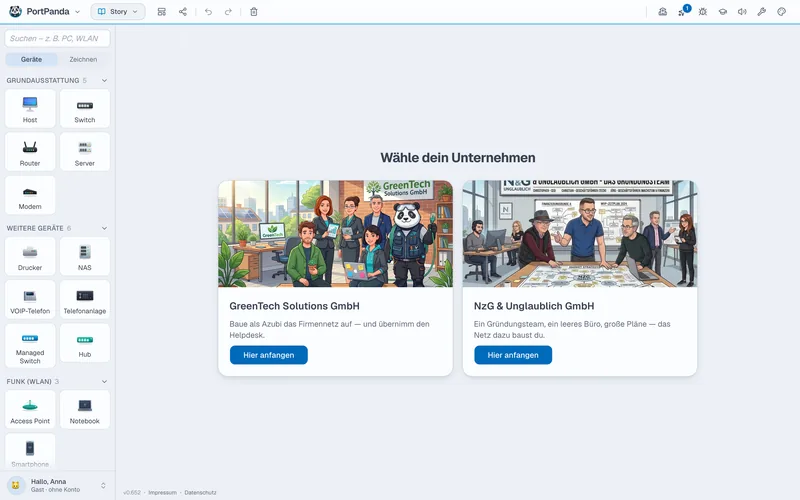Click the PortPanda panda logo

tap(15, 11)
